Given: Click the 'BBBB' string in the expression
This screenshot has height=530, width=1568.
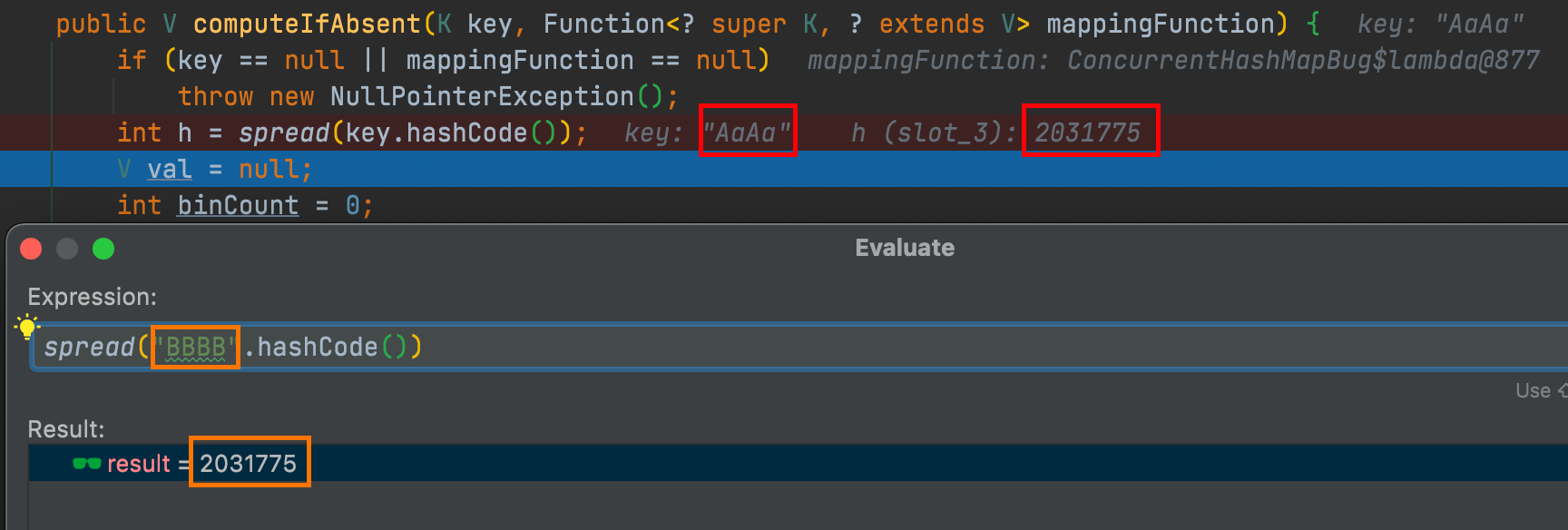Looking at the screenshot, I should point(195,347).
